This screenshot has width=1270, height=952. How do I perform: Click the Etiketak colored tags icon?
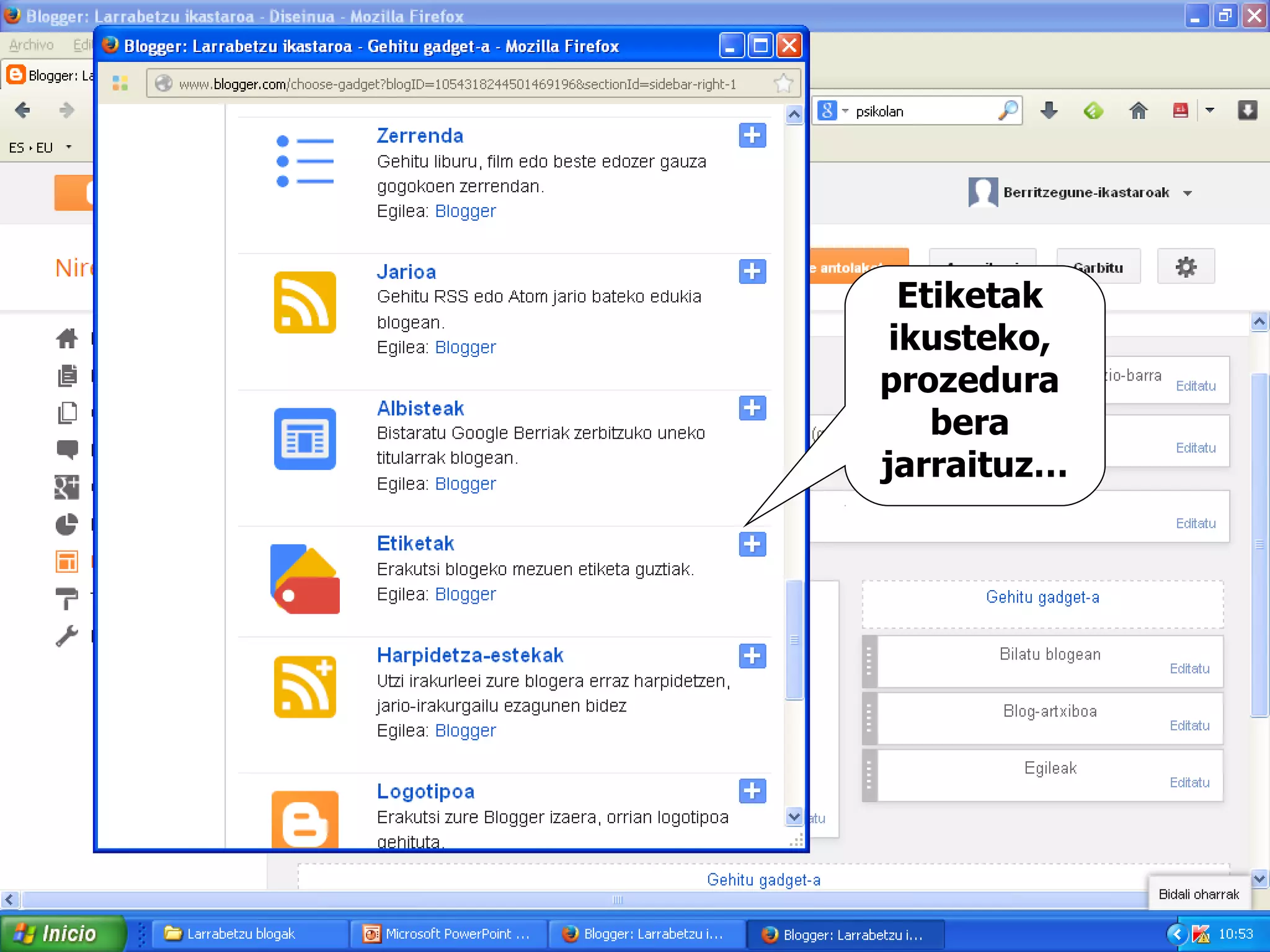click(x=304, y=579)
